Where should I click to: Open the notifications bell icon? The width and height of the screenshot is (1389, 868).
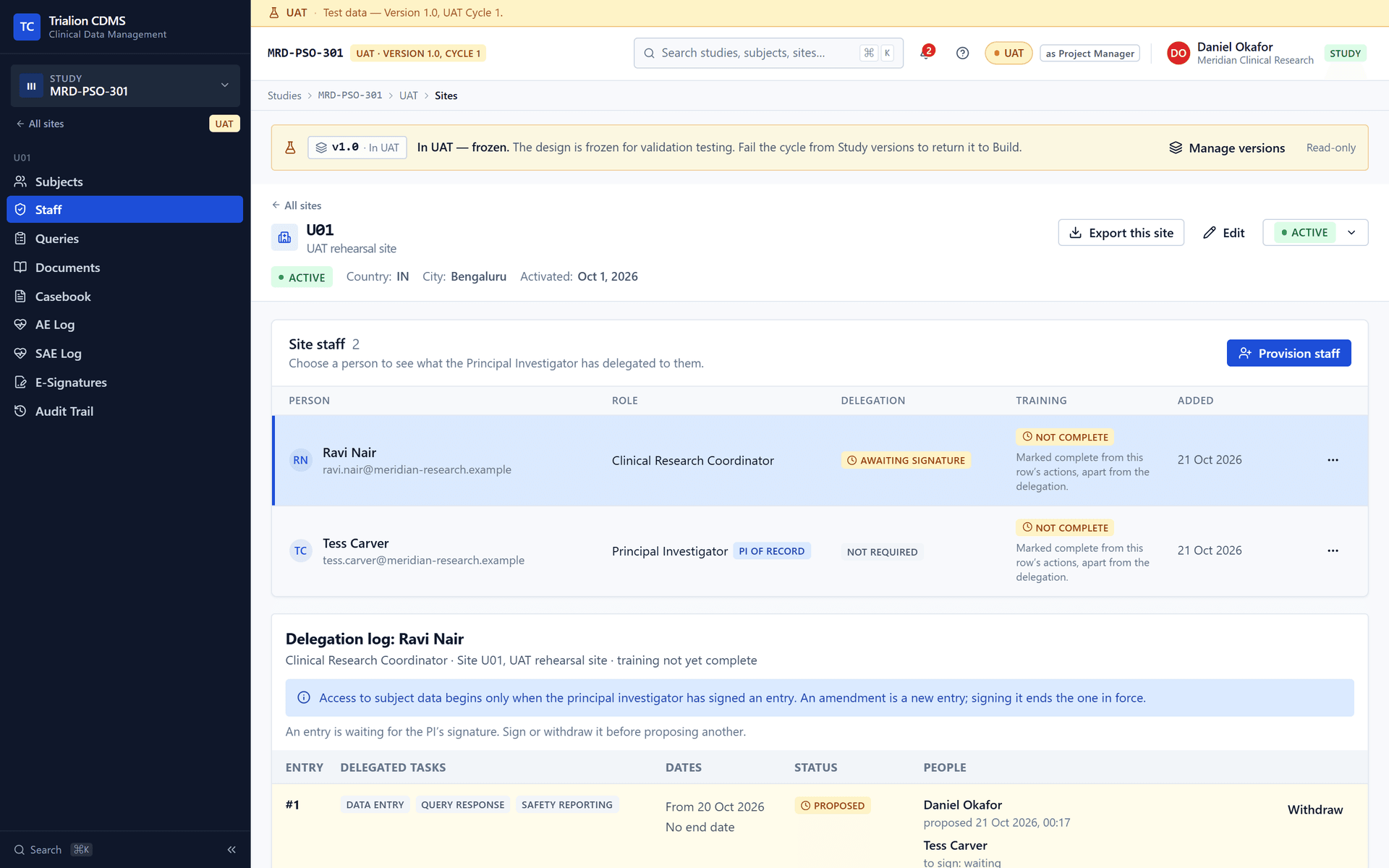pos(926,53)
